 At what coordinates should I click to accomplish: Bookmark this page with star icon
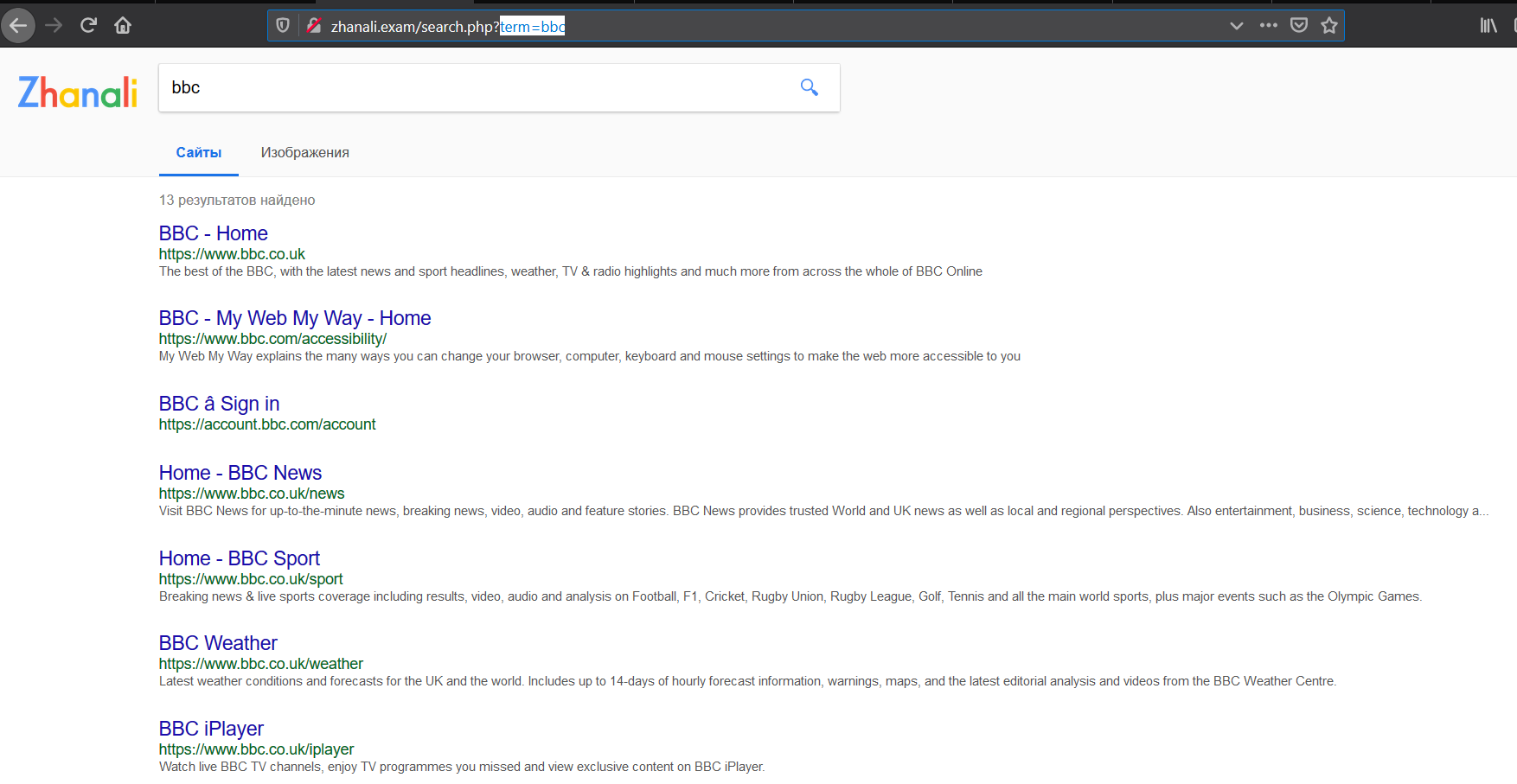[x=1329, y=25]
